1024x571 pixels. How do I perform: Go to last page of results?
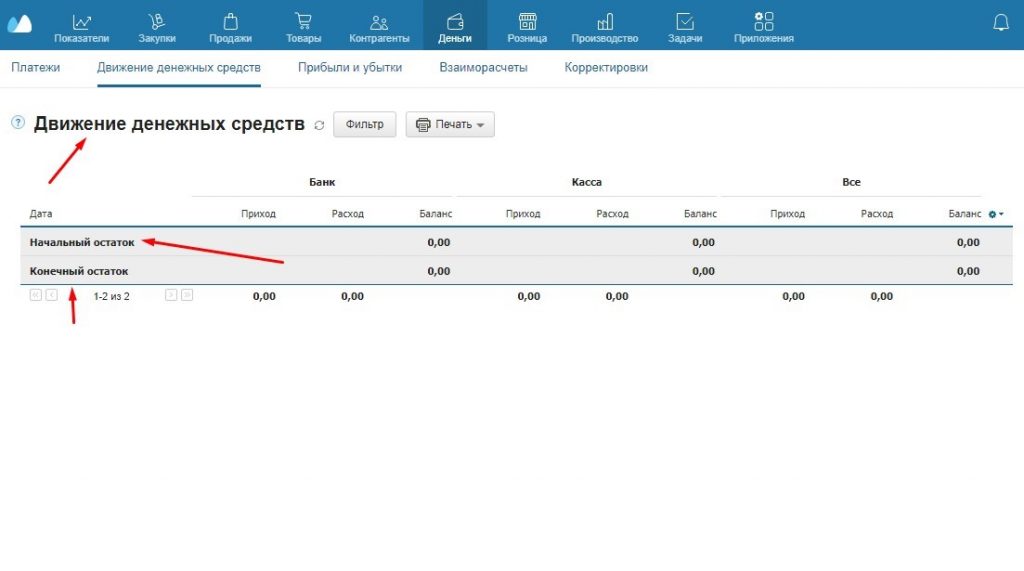click(187, 295)
